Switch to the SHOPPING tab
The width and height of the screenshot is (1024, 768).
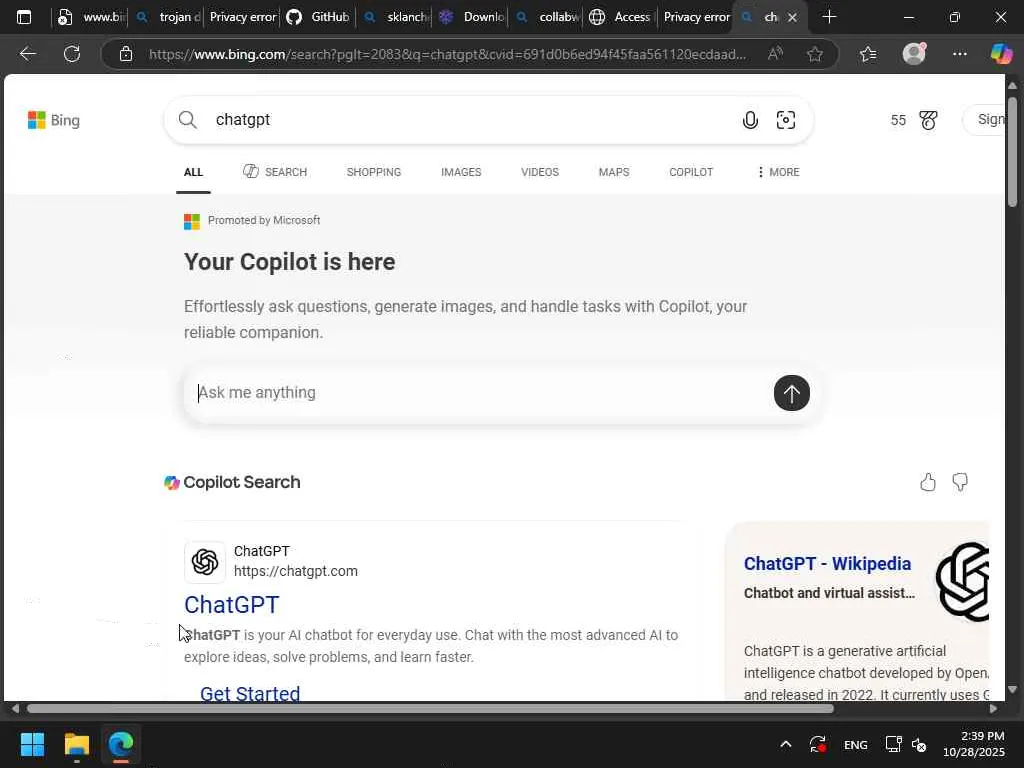pyautogui.click(x=374, y=172)
